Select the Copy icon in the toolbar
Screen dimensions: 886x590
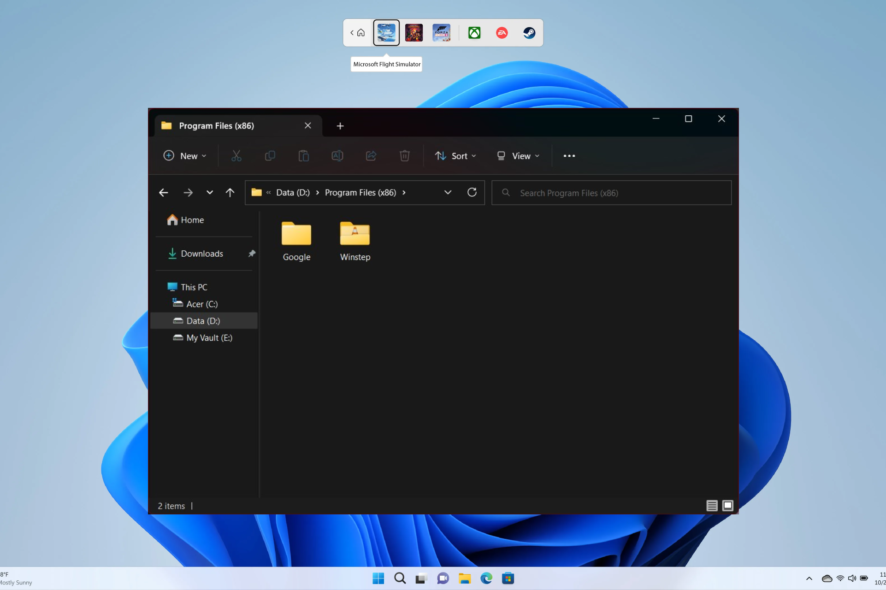pyautogui.click(x=270, y=156)
